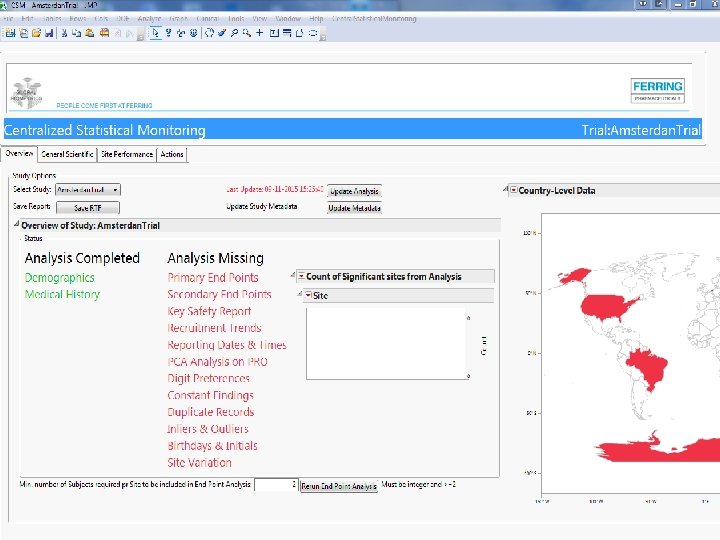
Task: Open the Window menu
Action: tap(288, 19)
